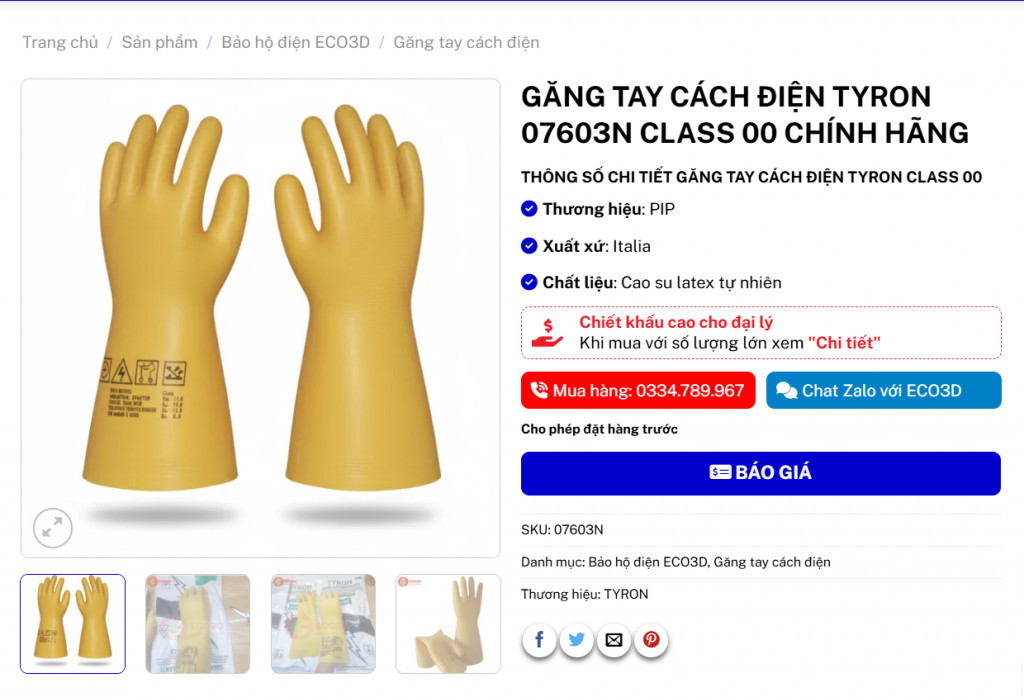Open Chat Zalo với ECO3D
This screenshot has width=1024, height=697.
click(x=883, y=390)
